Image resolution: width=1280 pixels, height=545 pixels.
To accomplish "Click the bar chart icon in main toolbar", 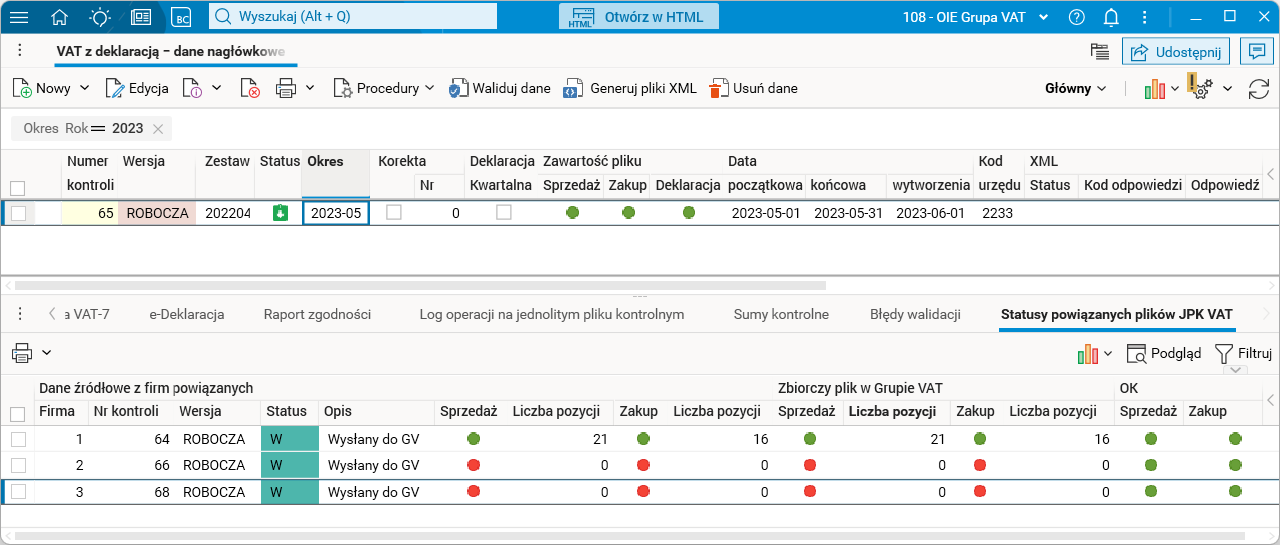I will (x=1155, y=88).
